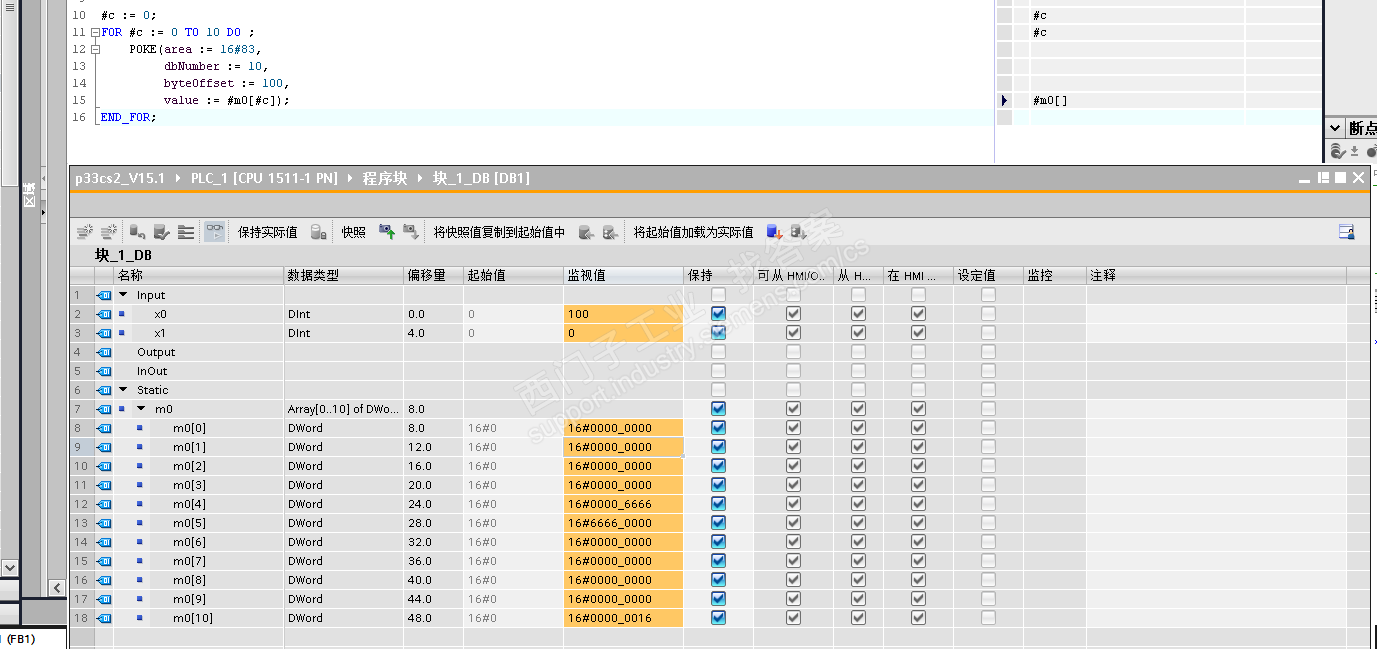Collapse the POKE fold at line 12
Screen dimensions: 1377x649
click(95, 49)
